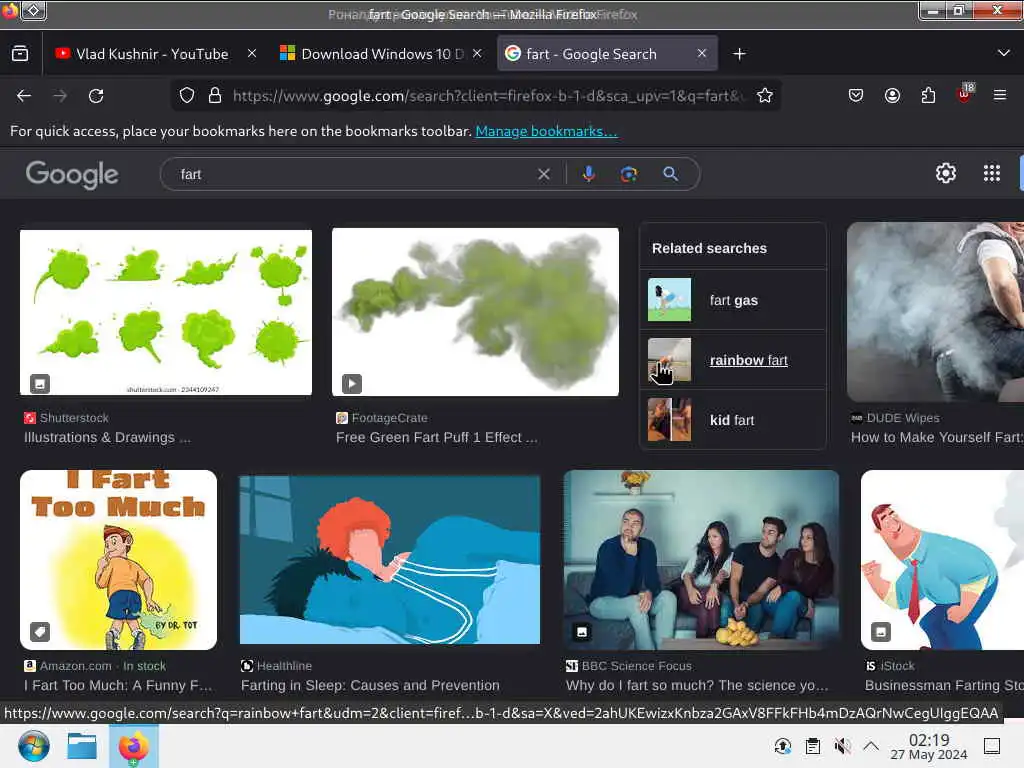
Task: Open Firefox View icon
Action: click(20, 54)
